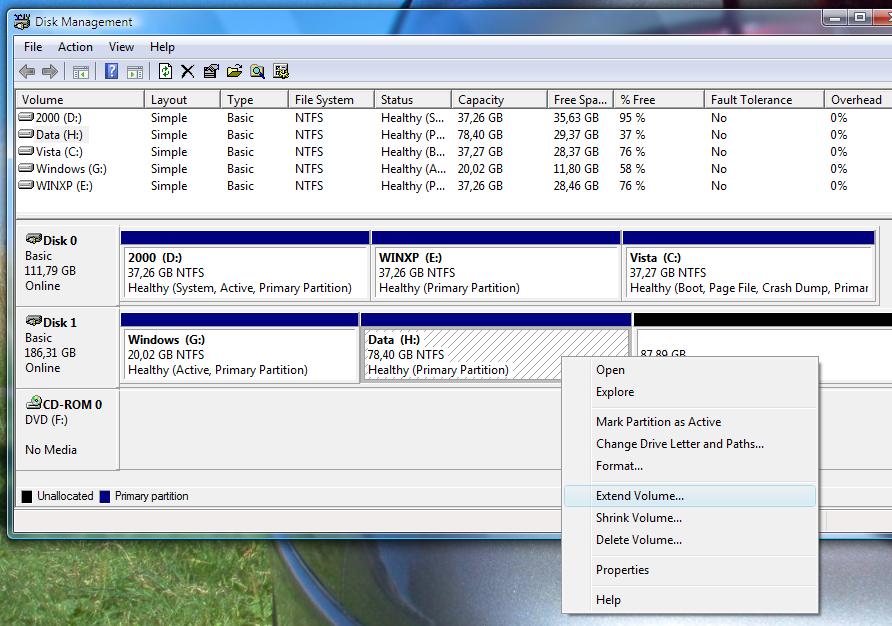Click the drive icon for Windows (G:)
Image resolution: width=892 pixels, height=626 pixels.
pyautogui.click(x=26, y=168)
